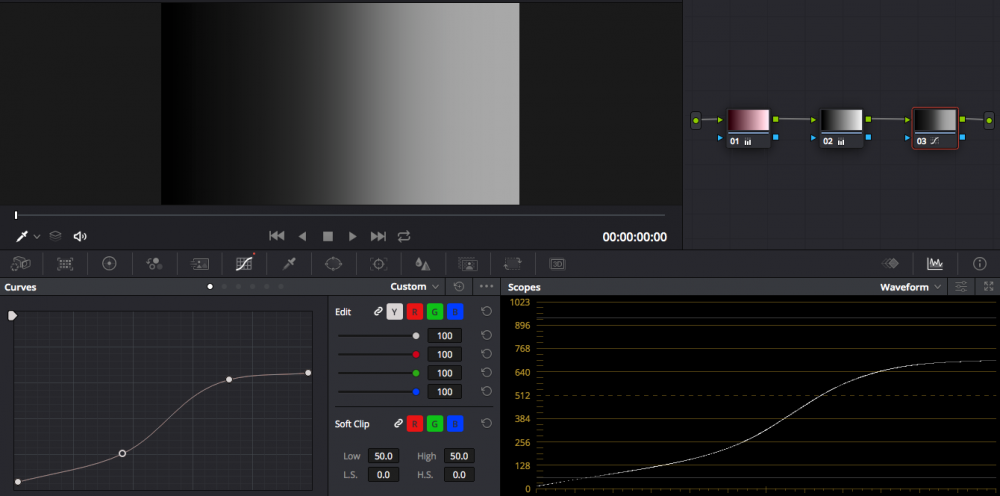Mute the viewer audio speaker icon
This screenshot has width=1000, height=496.
(80, 237)
